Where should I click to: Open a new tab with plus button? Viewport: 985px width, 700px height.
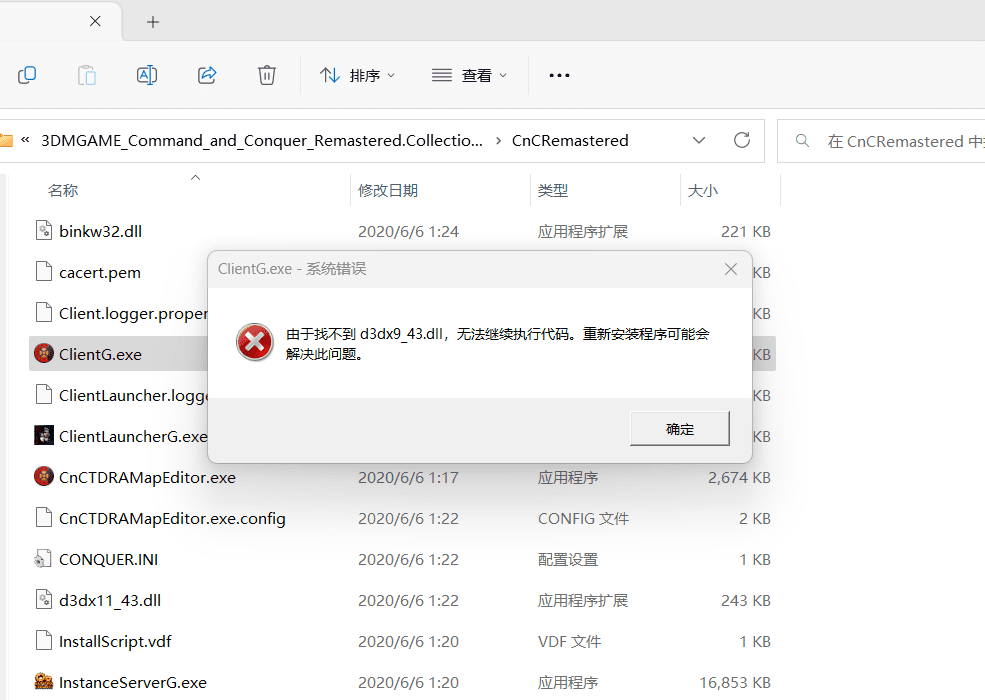153,21
